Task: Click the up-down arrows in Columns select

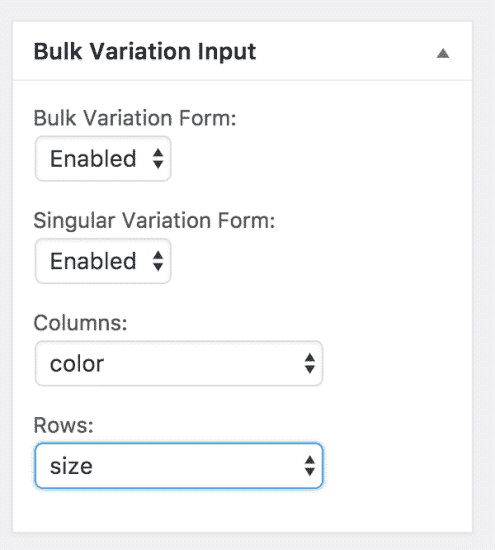Action: tap(309, 363)
